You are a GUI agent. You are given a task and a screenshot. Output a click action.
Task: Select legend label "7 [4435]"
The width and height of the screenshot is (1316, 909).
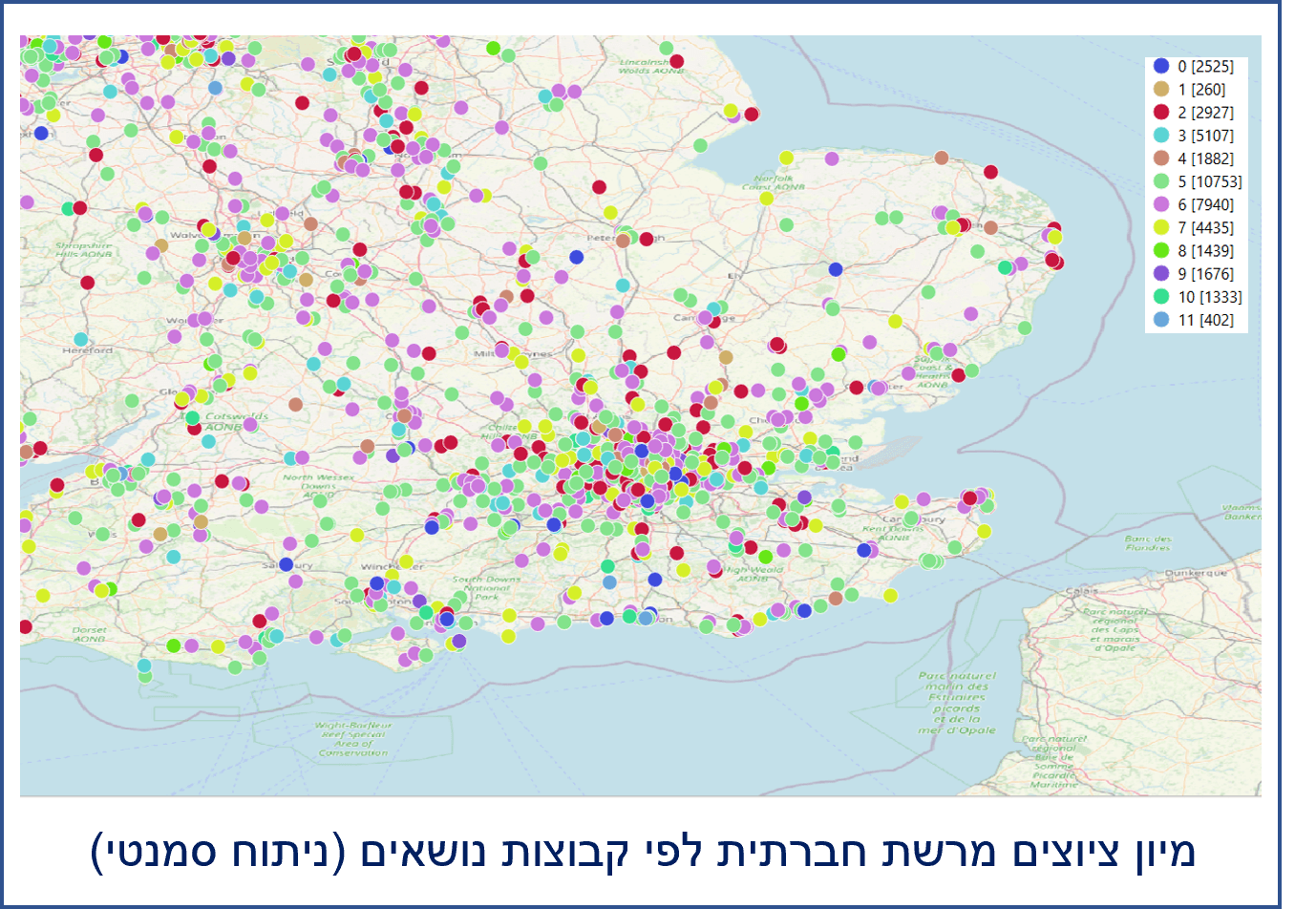(1205, 227)
